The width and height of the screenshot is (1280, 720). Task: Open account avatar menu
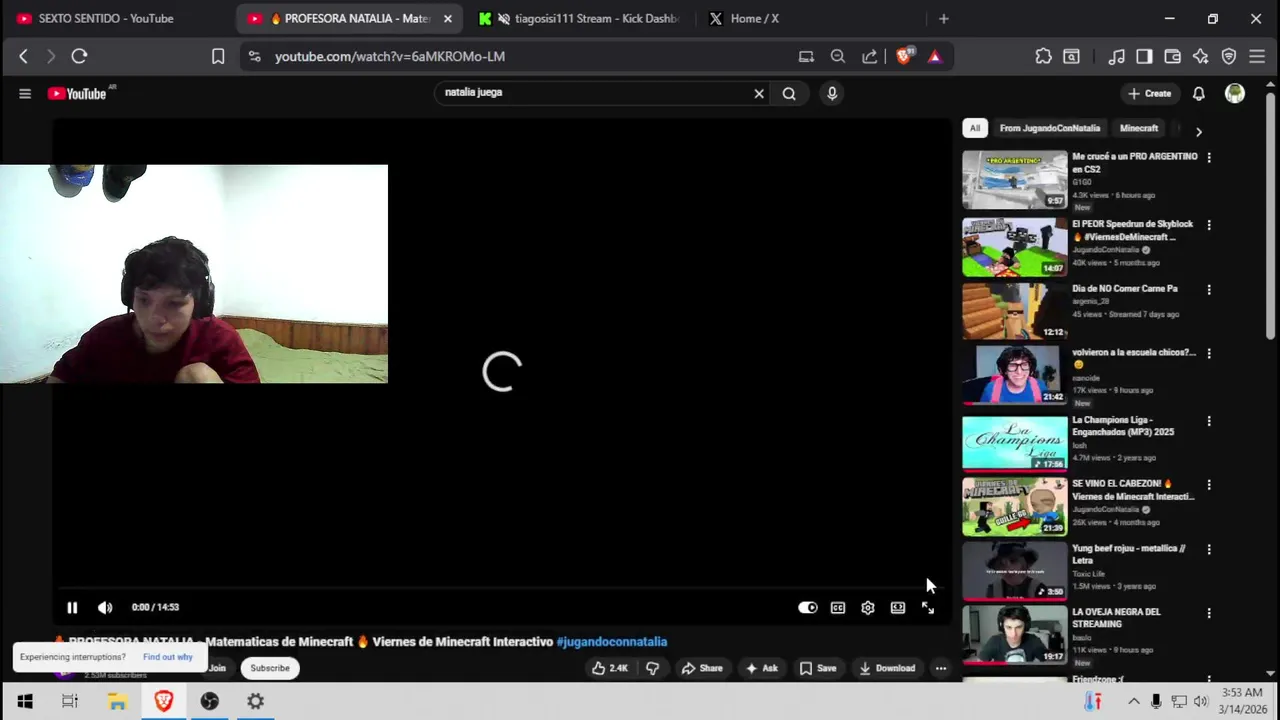1235,93
